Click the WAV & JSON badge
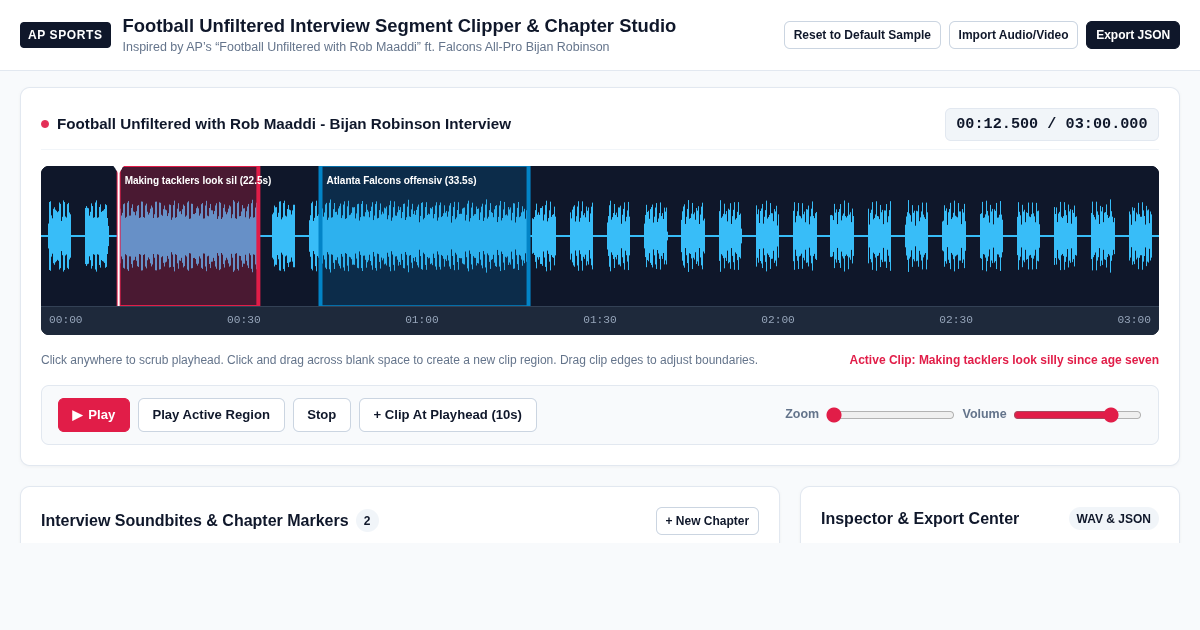 1114,519
